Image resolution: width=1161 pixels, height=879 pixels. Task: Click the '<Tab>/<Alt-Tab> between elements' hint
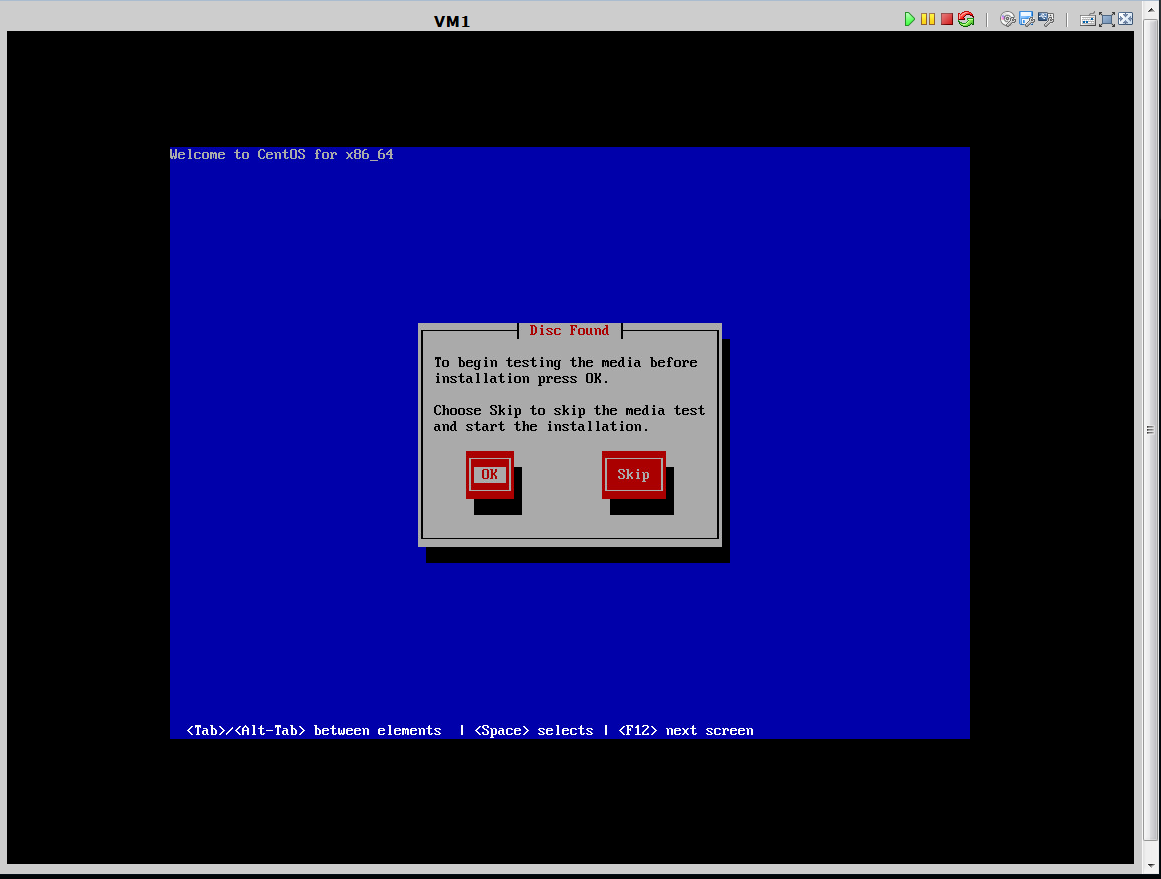click(x=313, y=731)
